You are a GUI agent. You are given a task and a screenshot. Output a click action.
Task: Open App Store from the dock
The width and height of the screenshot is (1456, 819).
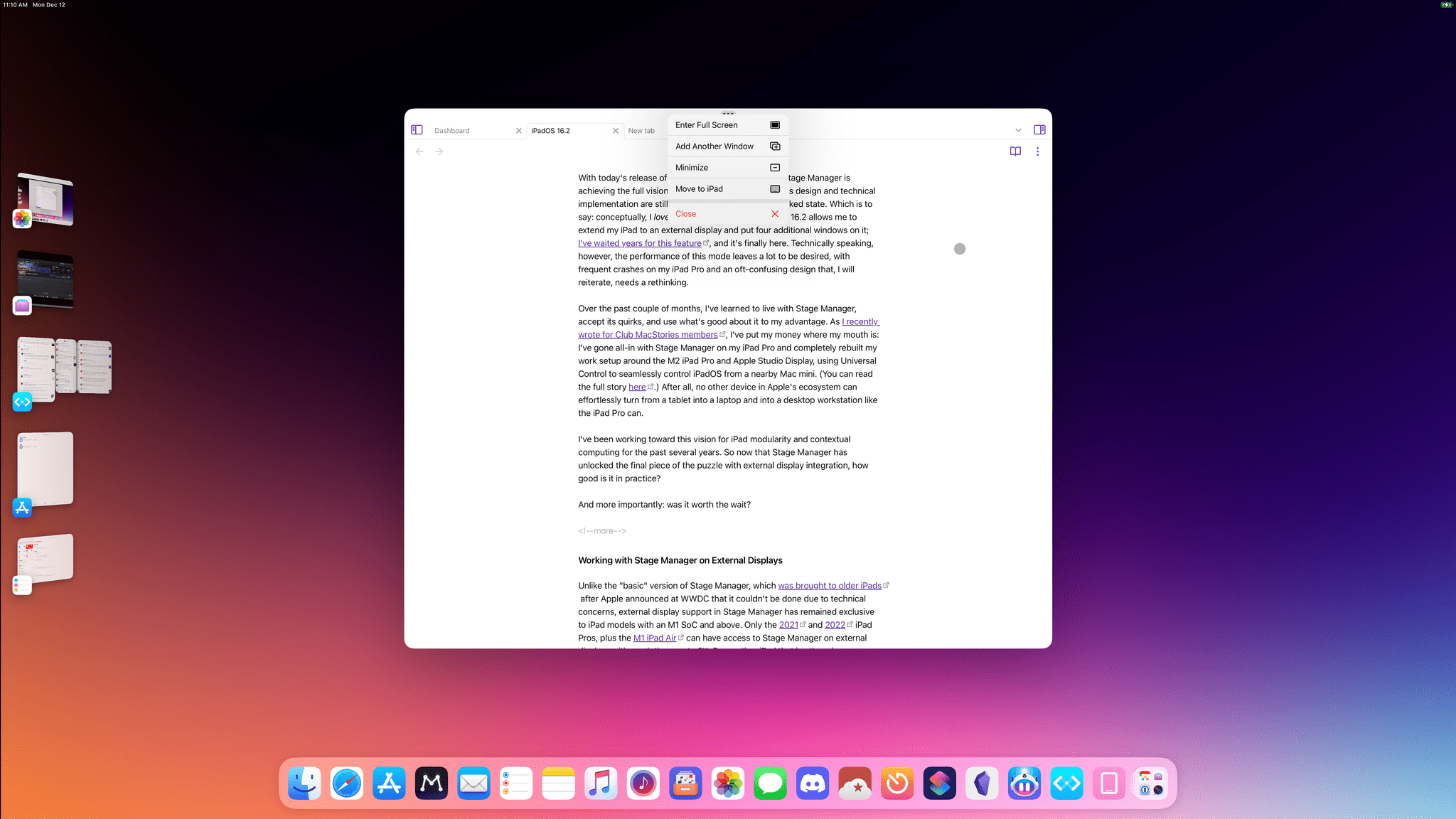(x=389, y=783)
